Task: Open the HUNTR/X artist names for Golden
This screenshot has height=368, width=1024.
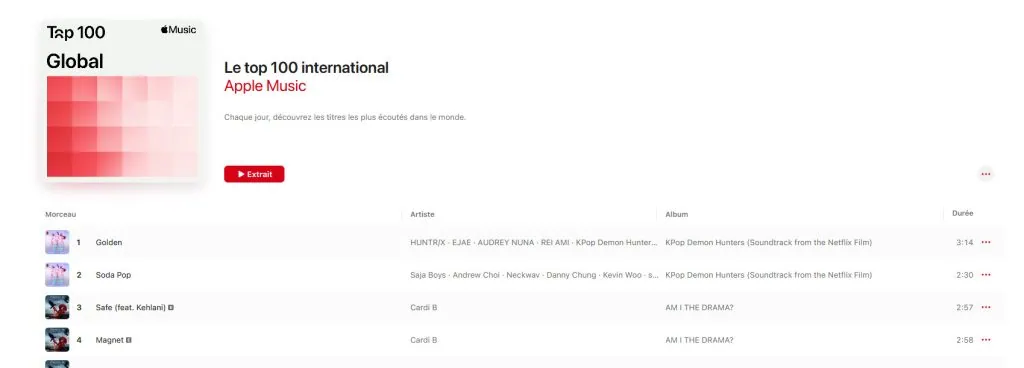Action: tap(534, 242)
